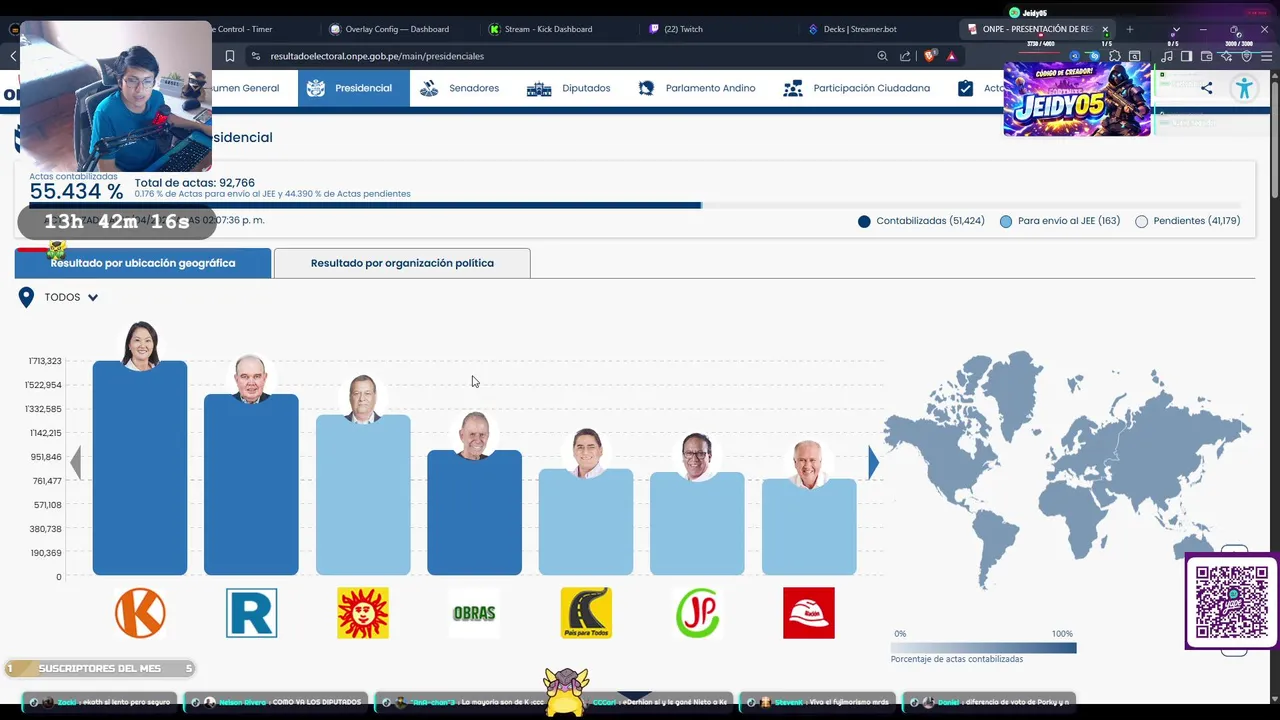Click the QR code overlay image

(x=1232, y=602)
